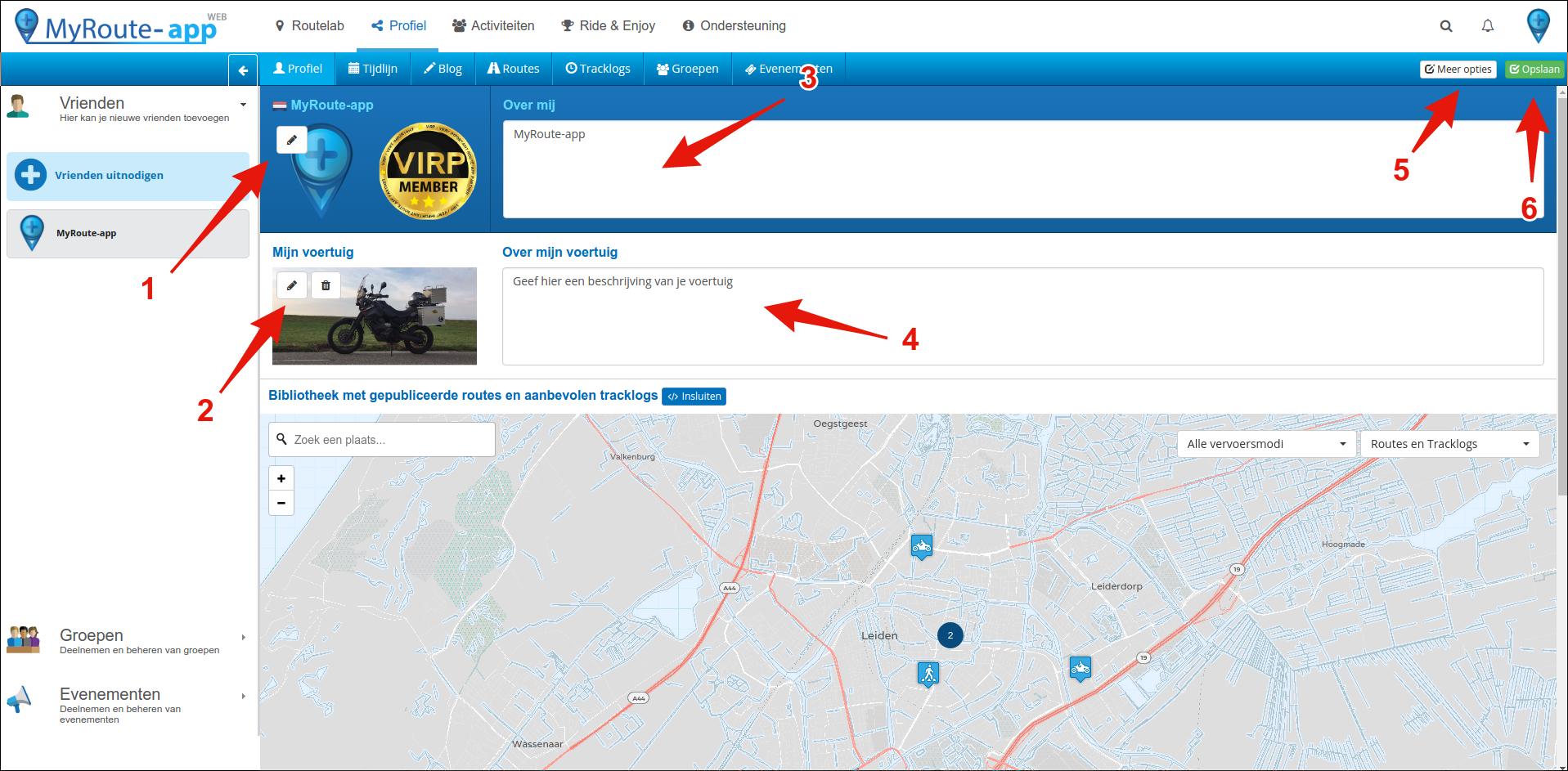Open the MyRoute-app friend entry

[x=128, y=234]
